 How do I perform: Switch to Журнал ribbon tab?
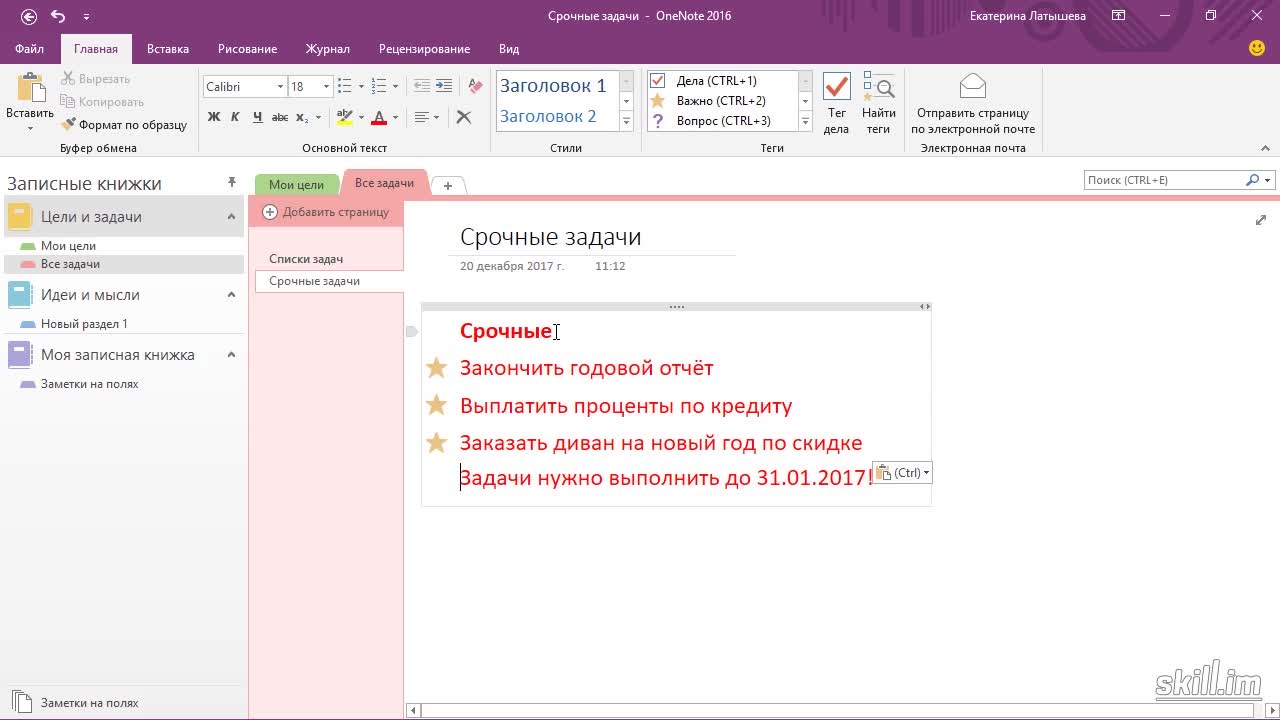pyautogui.click(x=327, y=49)
